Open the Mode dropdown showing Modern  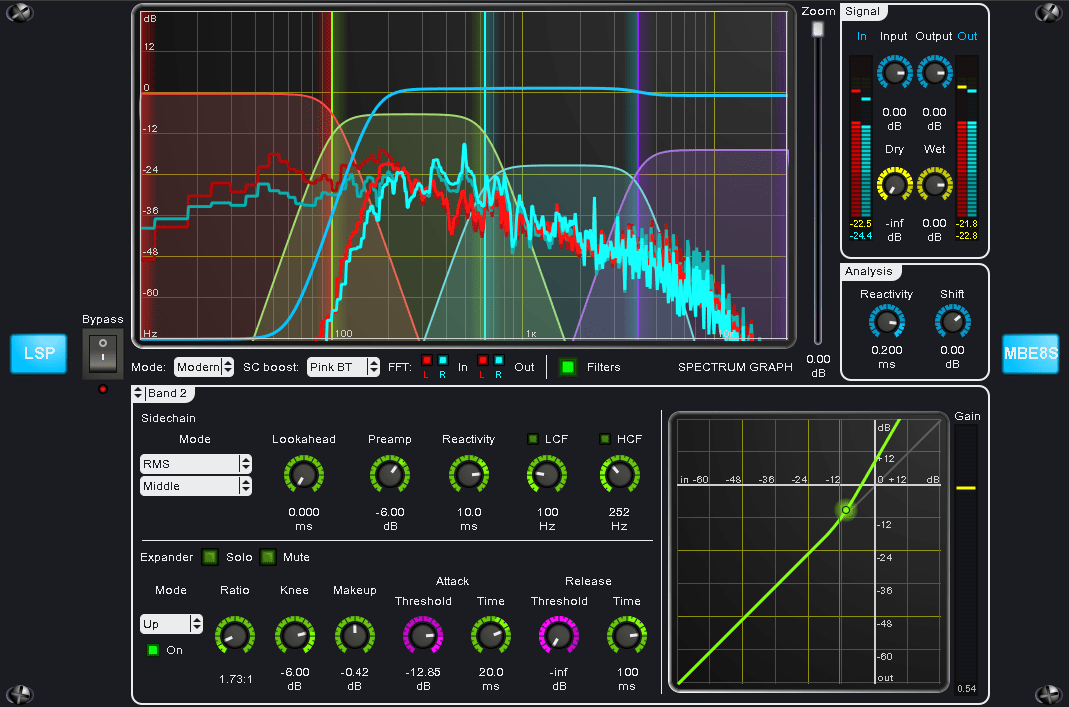204,367
